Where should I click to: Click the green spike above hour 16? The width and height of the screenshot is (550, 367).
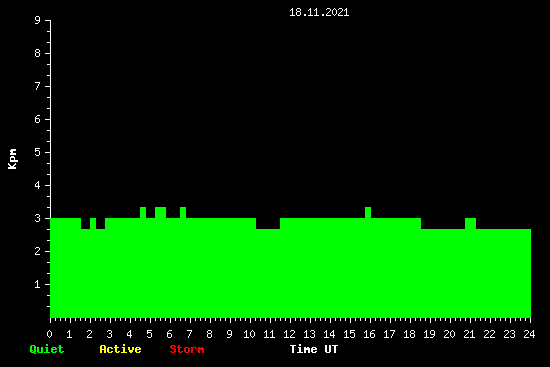pyautogui.click(x=368, y=212)
